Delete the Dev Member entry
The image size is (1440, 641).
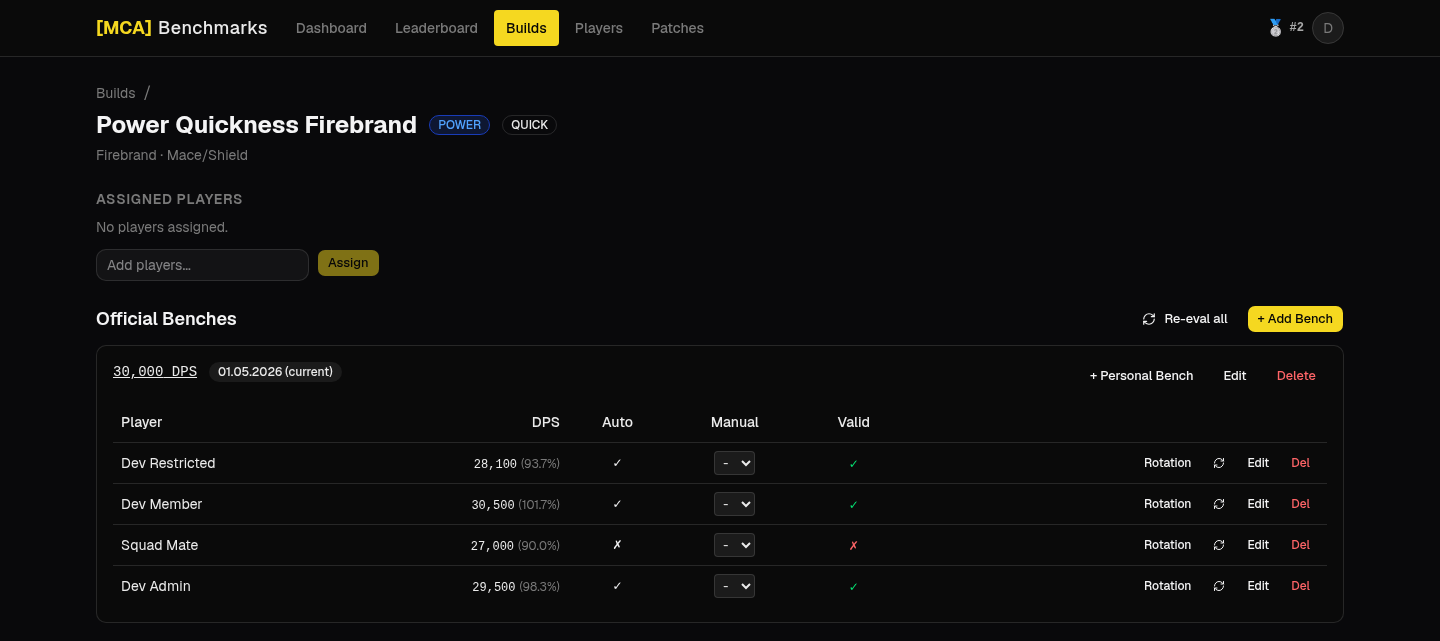1300,504
